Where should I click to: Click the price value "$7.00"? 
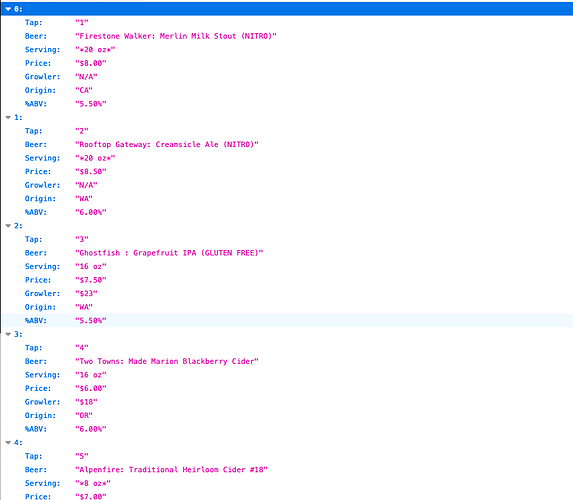click(91, 496)
